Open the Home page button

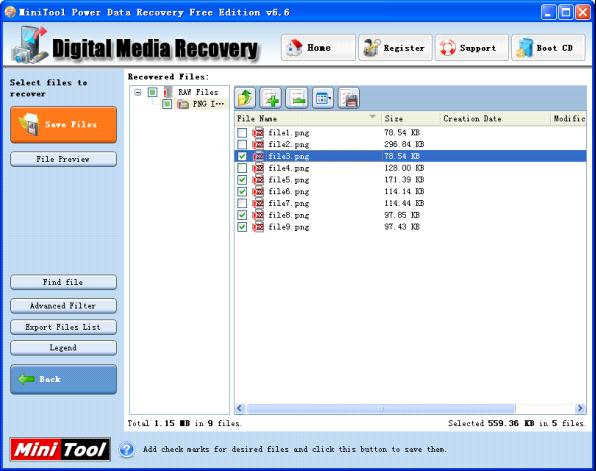pos(318,48)
